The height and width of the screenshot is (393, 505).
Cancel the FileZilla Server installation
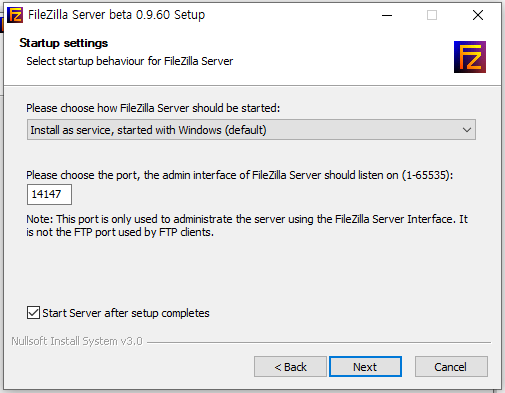[x=451, y=367]
